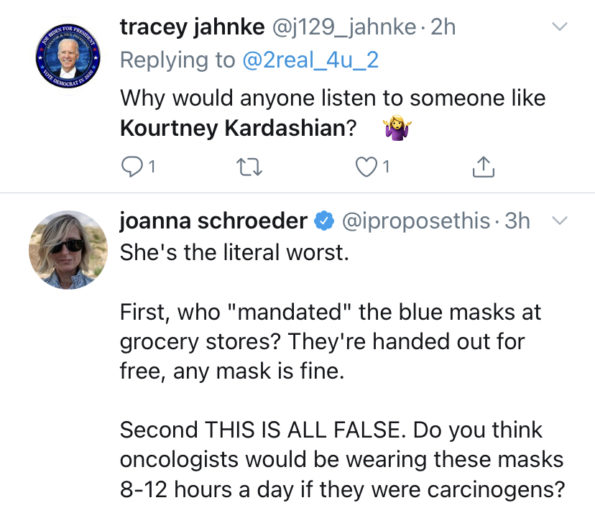Screen dimensions: 595x508
Task: Retweet tracey jahnke's tweet
Action: click(x=249, y=167)
